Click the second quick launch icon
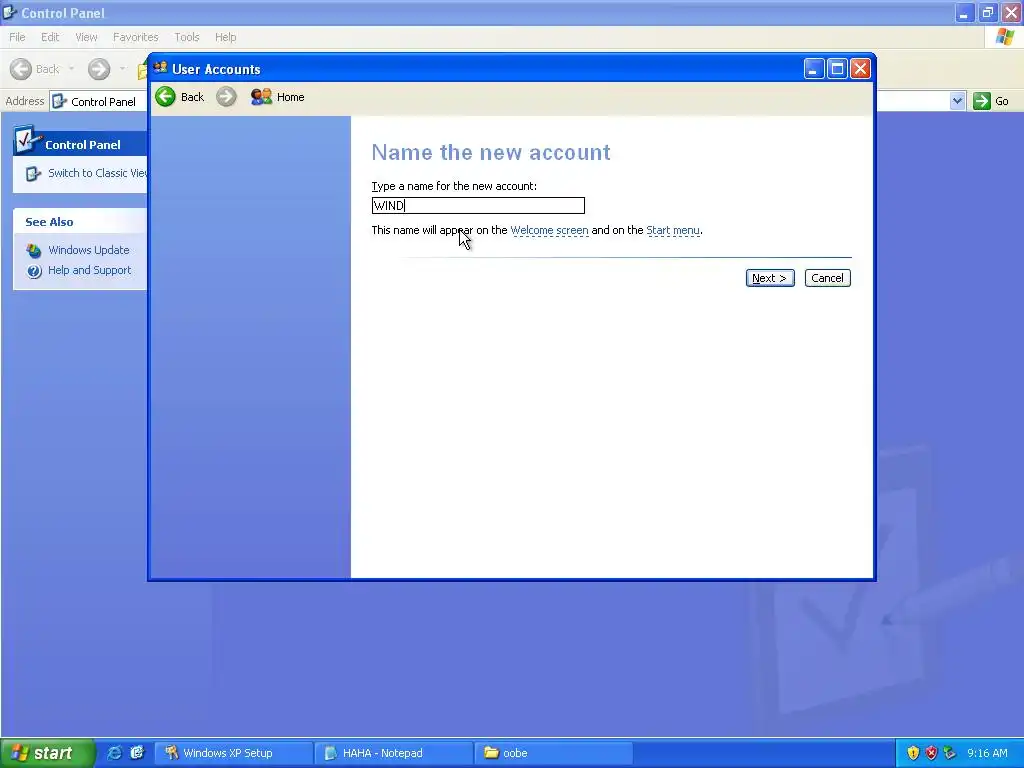 [137, 753]
